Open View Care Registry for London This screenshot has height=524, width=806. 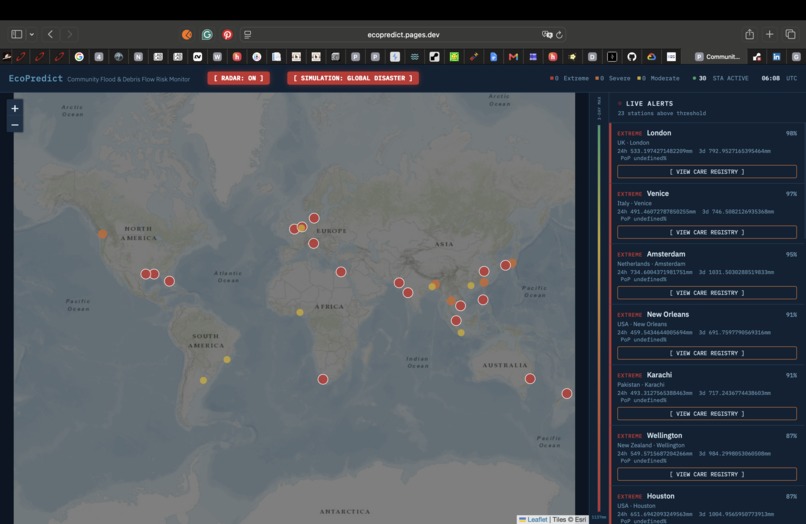tap(707, 172)
